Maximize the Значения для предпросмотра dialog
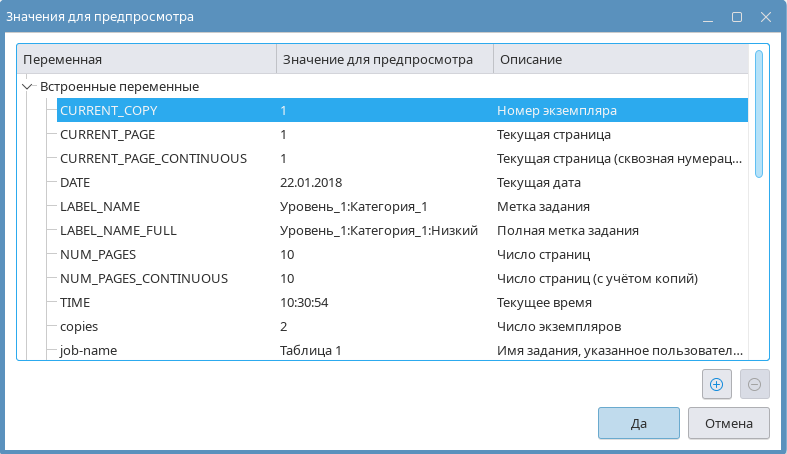Image resolution: width=787 pixels, height=454 pixels. [737, 17]
